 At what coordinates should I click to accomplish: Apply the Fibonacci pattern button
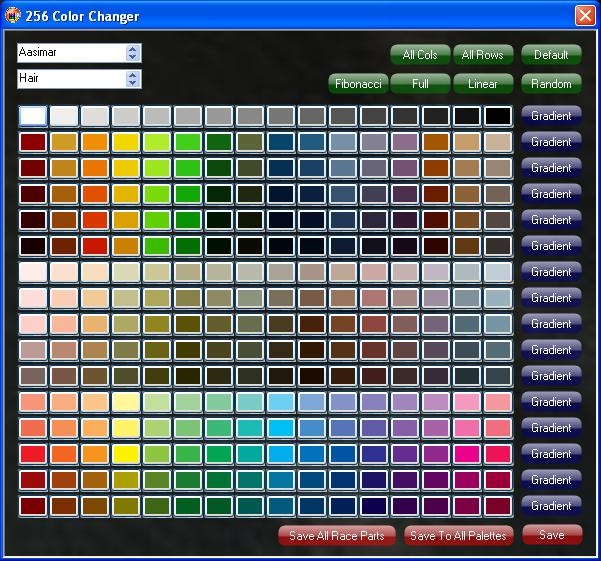coord(358,84)
